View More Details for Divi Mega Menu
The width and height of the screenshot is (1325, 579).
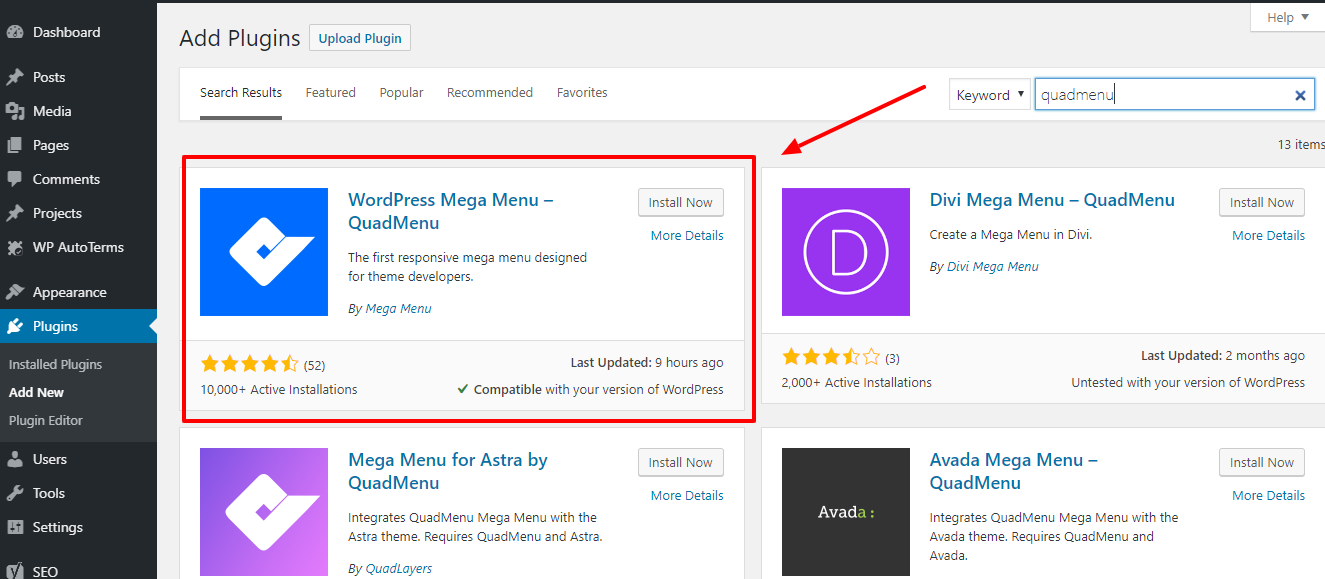[x=1267, y=235]
